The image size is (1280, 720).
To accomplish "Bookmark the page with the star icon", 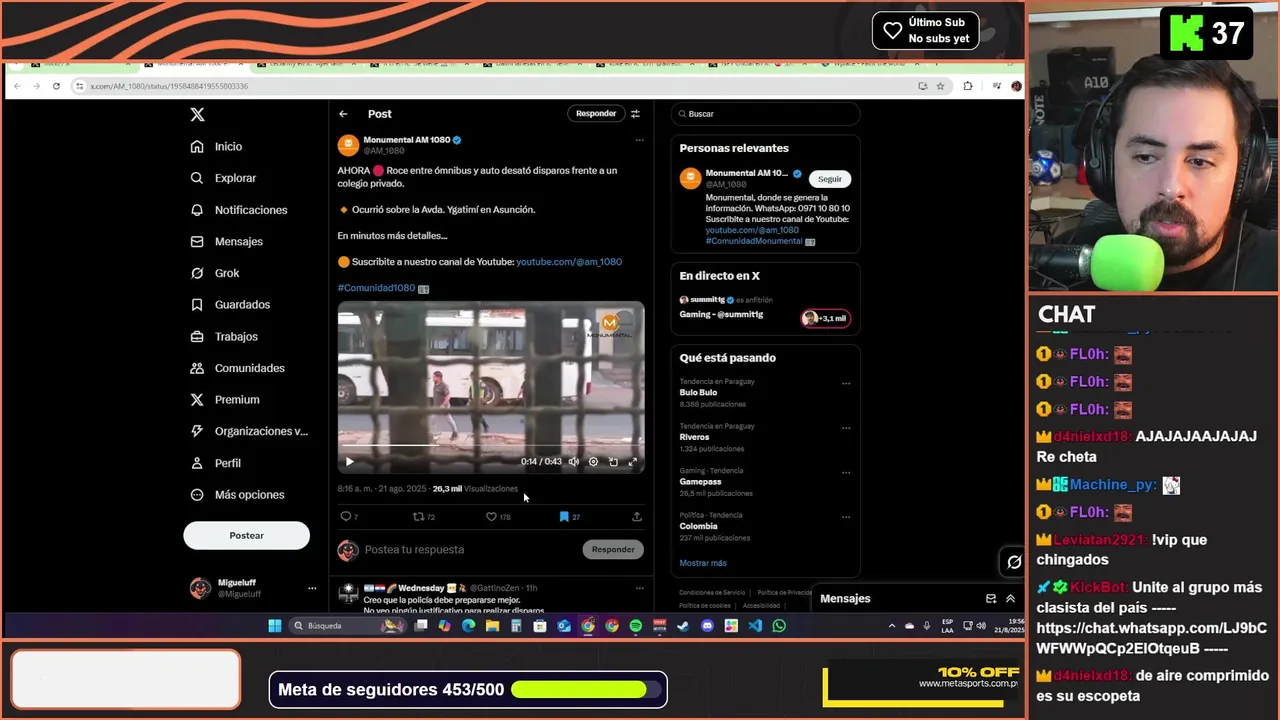I will tap(940, 86).
